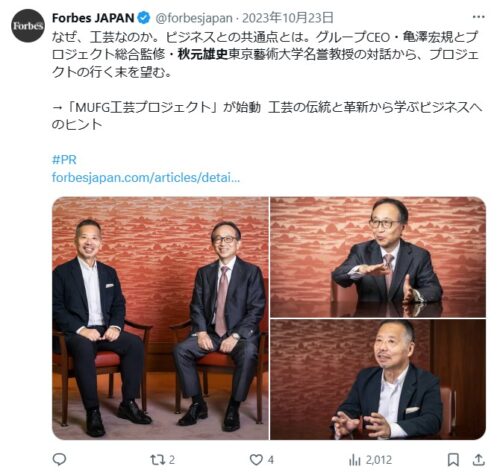Open photo of man in navy blazer
The image size is (500, 475).
pyautogui.click(x=378, y=380)
